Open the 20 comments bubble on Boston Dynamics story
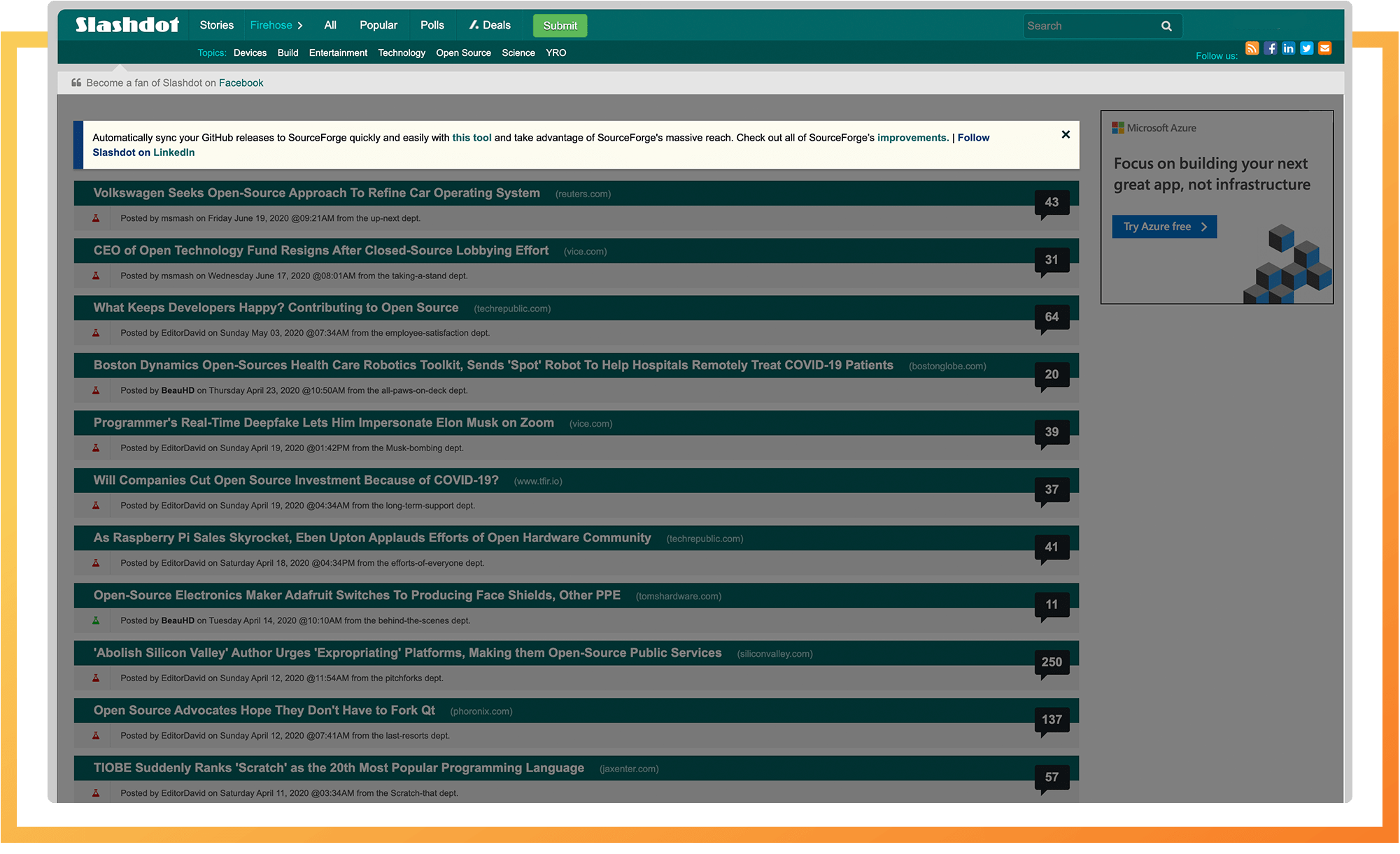This screenshot has width=1400, height=854. pyautogui.click(x=1052, y=376)
